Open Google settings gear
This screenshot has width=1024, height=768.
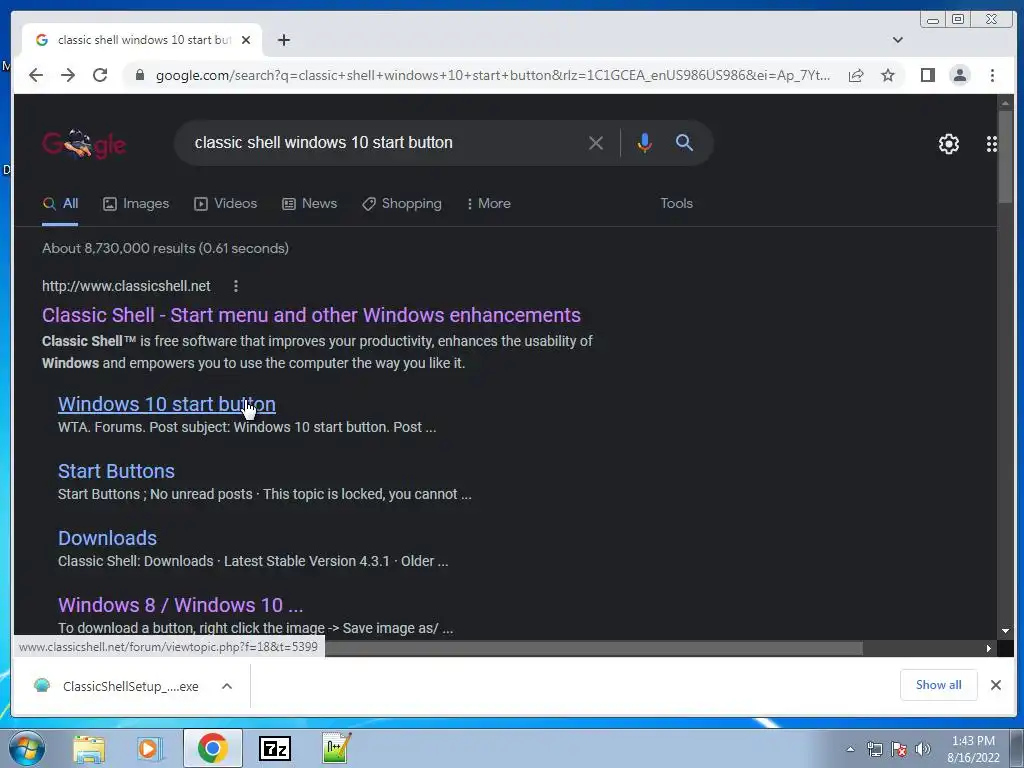tap(948, 144)
